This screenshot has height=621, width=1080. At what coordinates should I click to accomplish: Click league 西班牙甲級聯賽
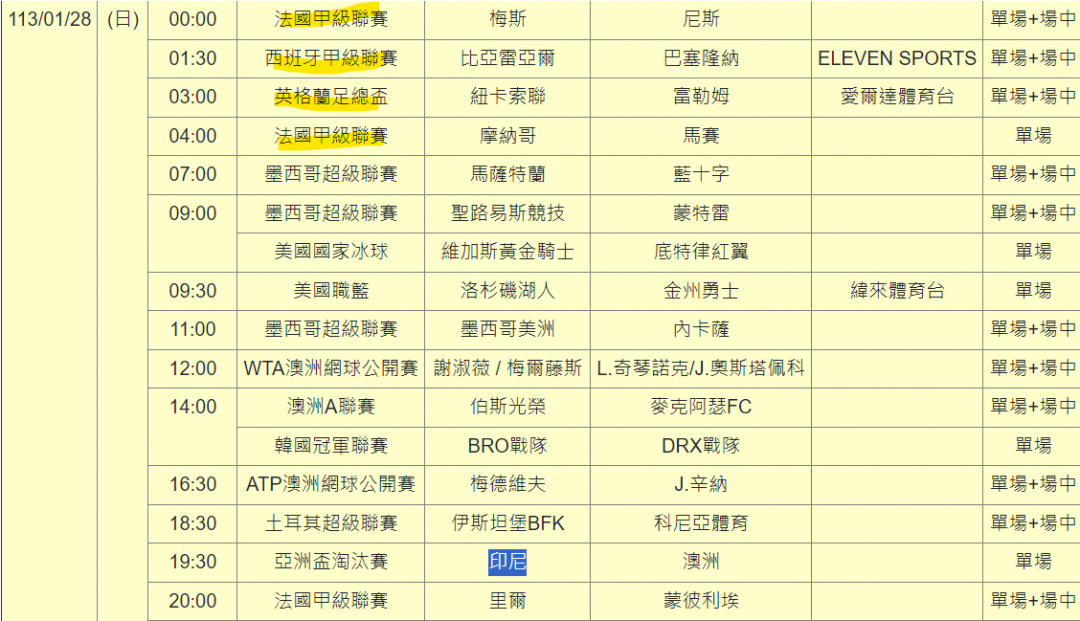click(331, 59)
